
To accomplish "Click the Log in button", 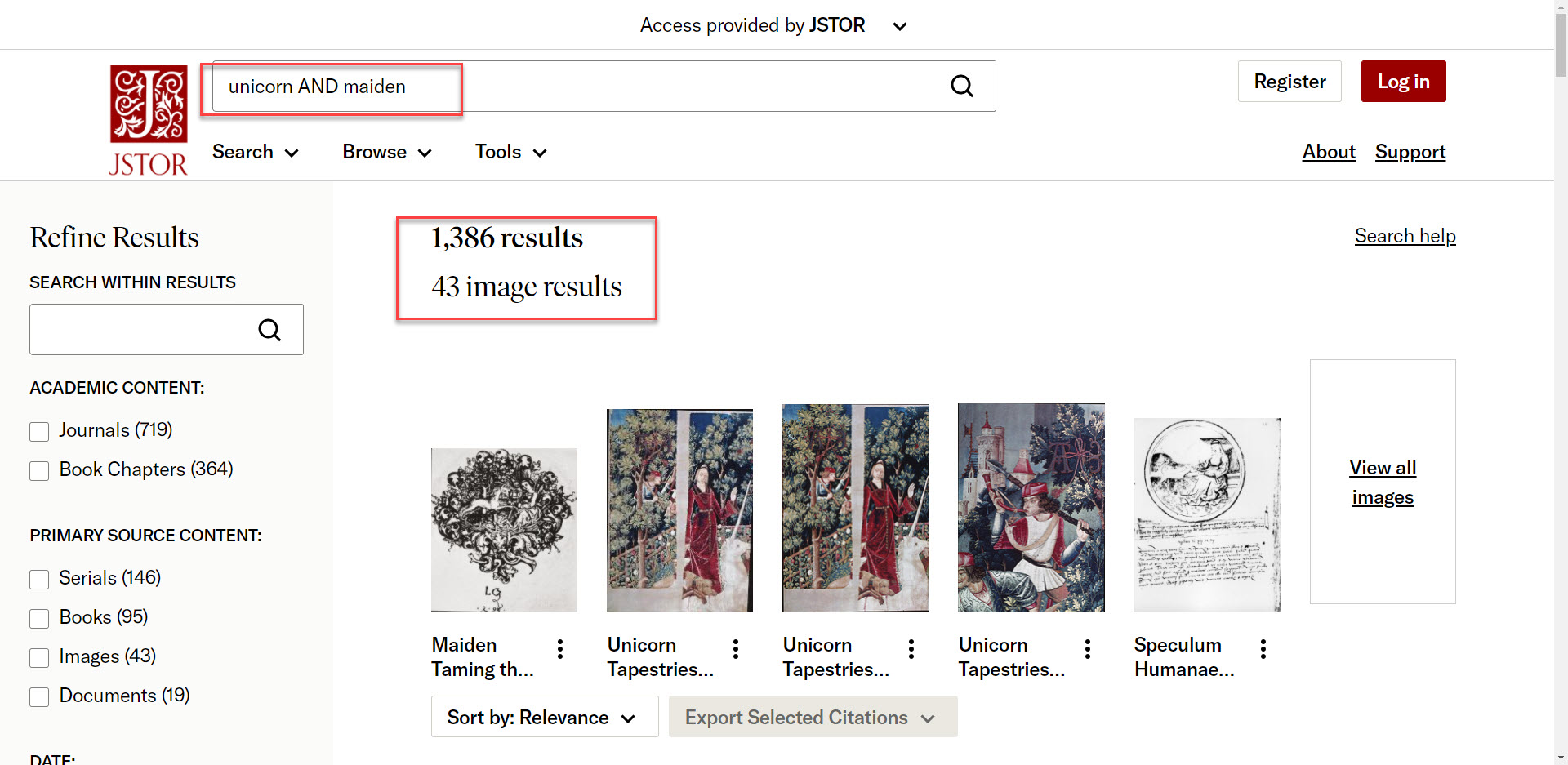I will coord(1403,82).
